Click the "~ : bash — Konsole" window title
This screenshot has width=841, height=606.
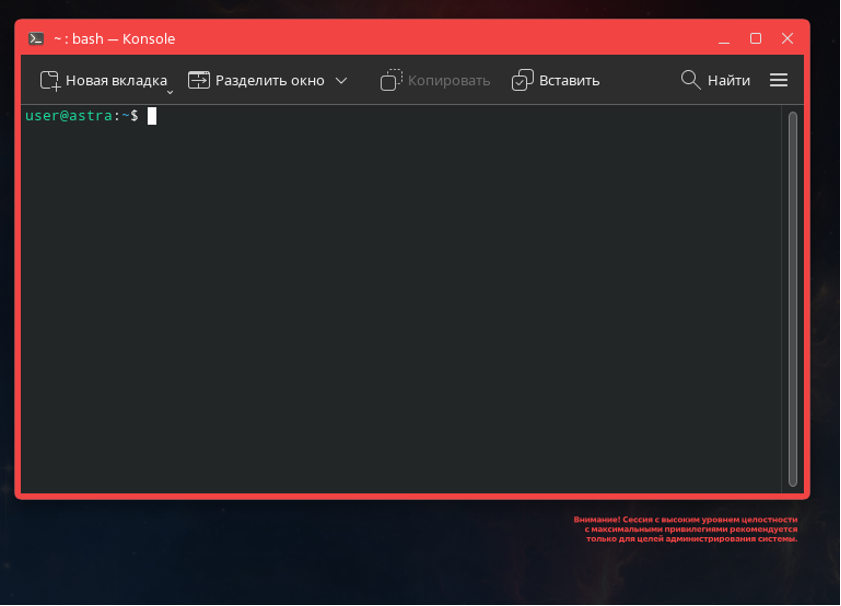click(114, 38)
